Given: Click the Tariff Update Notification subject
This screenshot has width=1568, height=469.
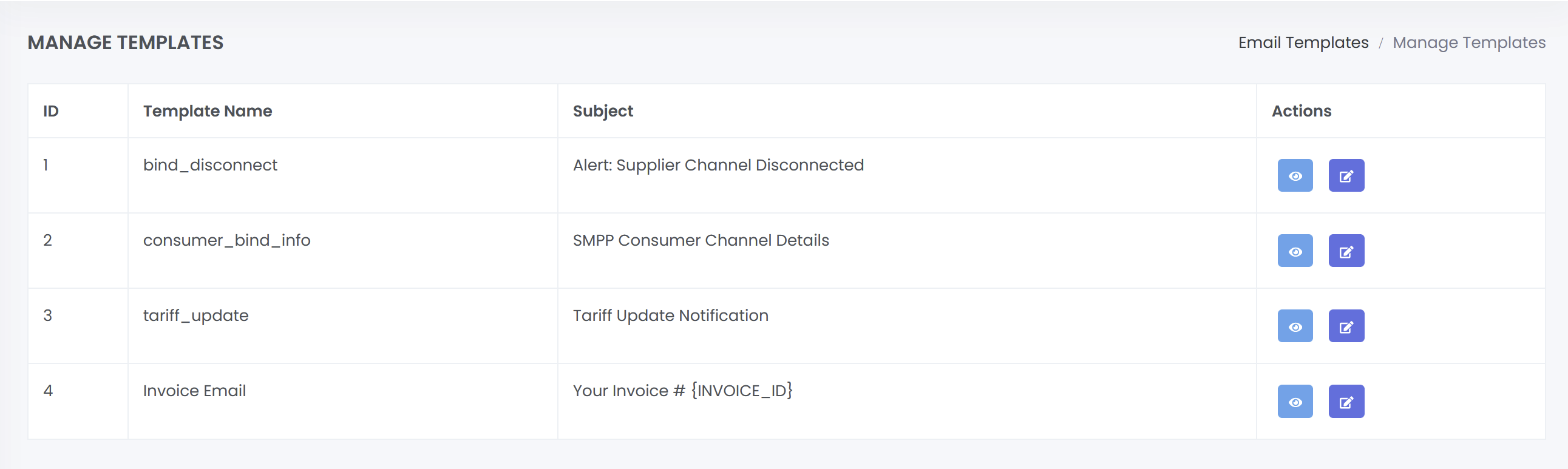Looking at the screenshot, I should tap(670, 315).
